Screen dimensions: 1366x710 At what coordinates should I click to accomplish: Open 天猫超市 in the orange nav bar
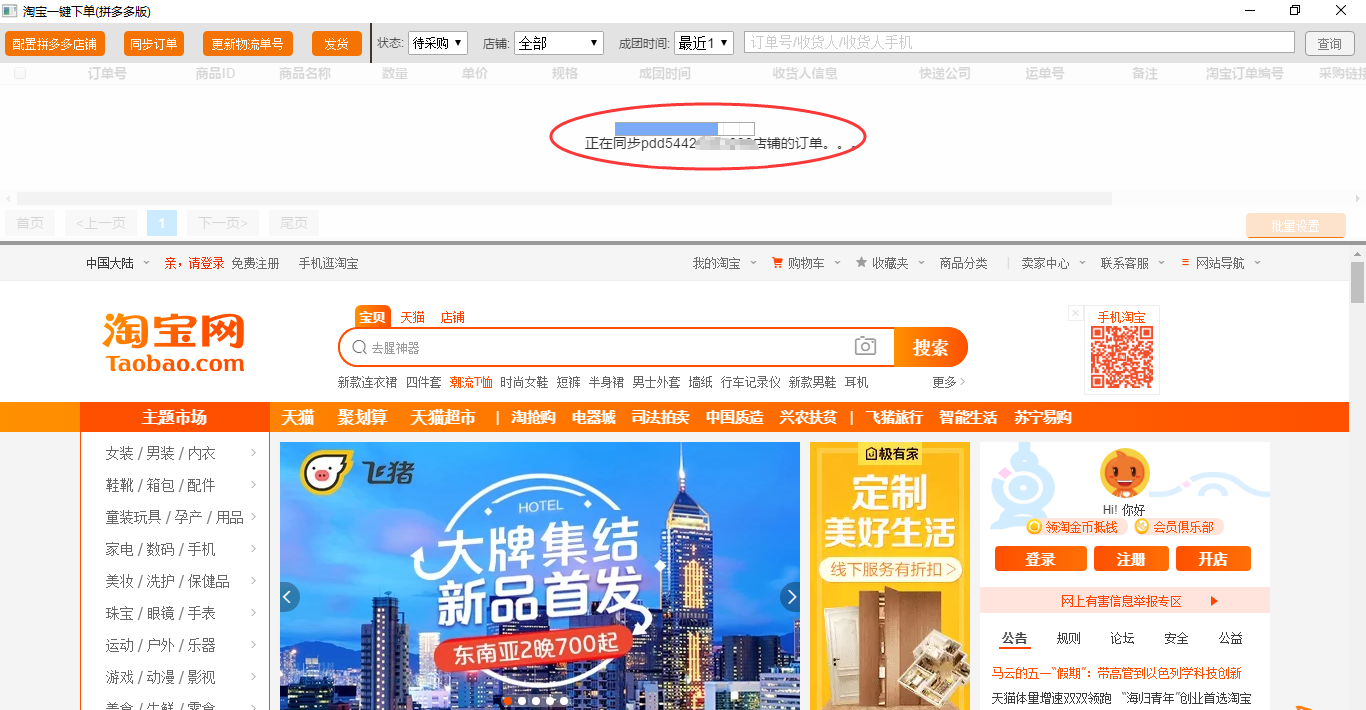coord(443,417)
